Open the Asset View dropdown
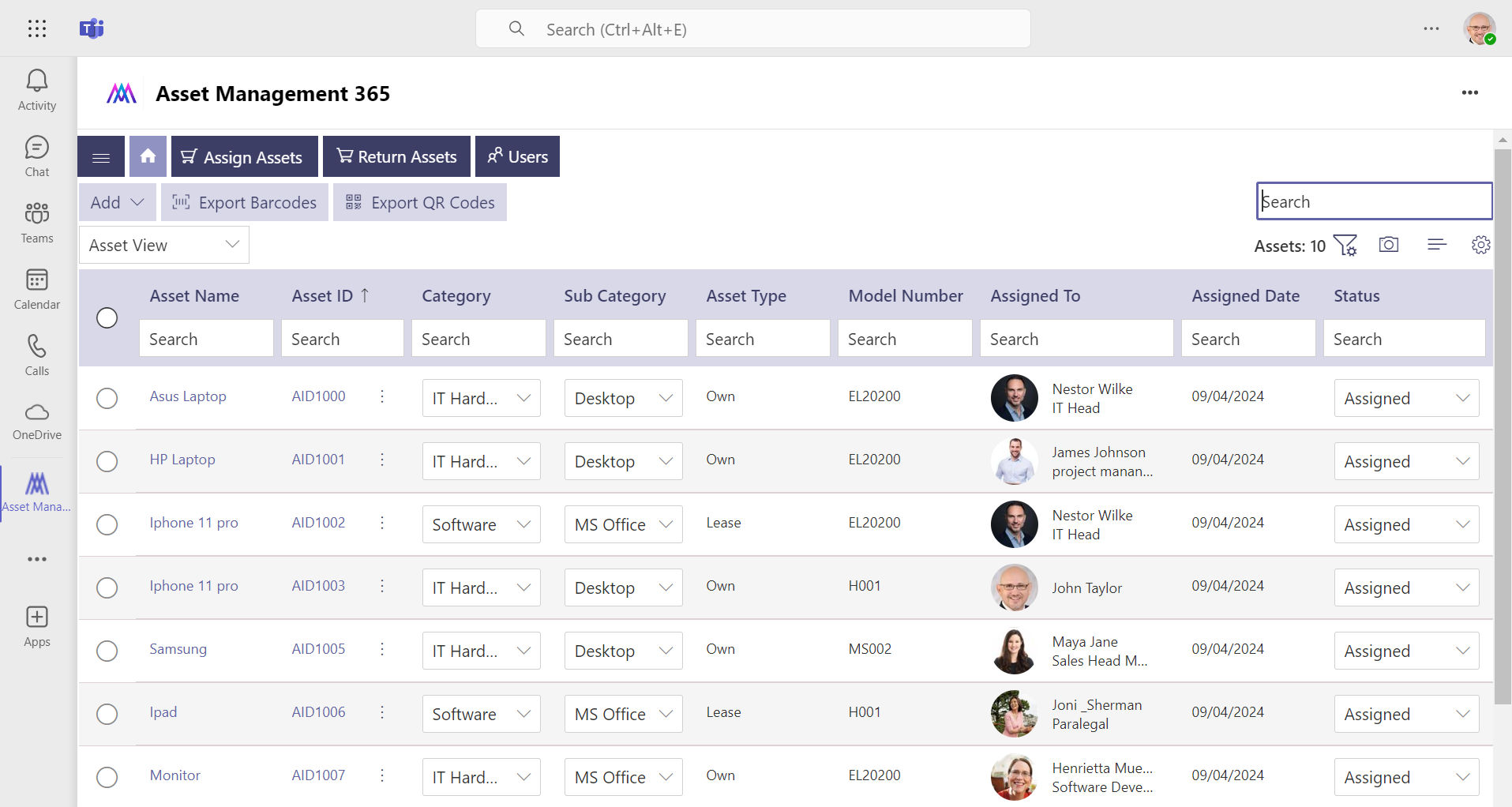 pos(163,245)
